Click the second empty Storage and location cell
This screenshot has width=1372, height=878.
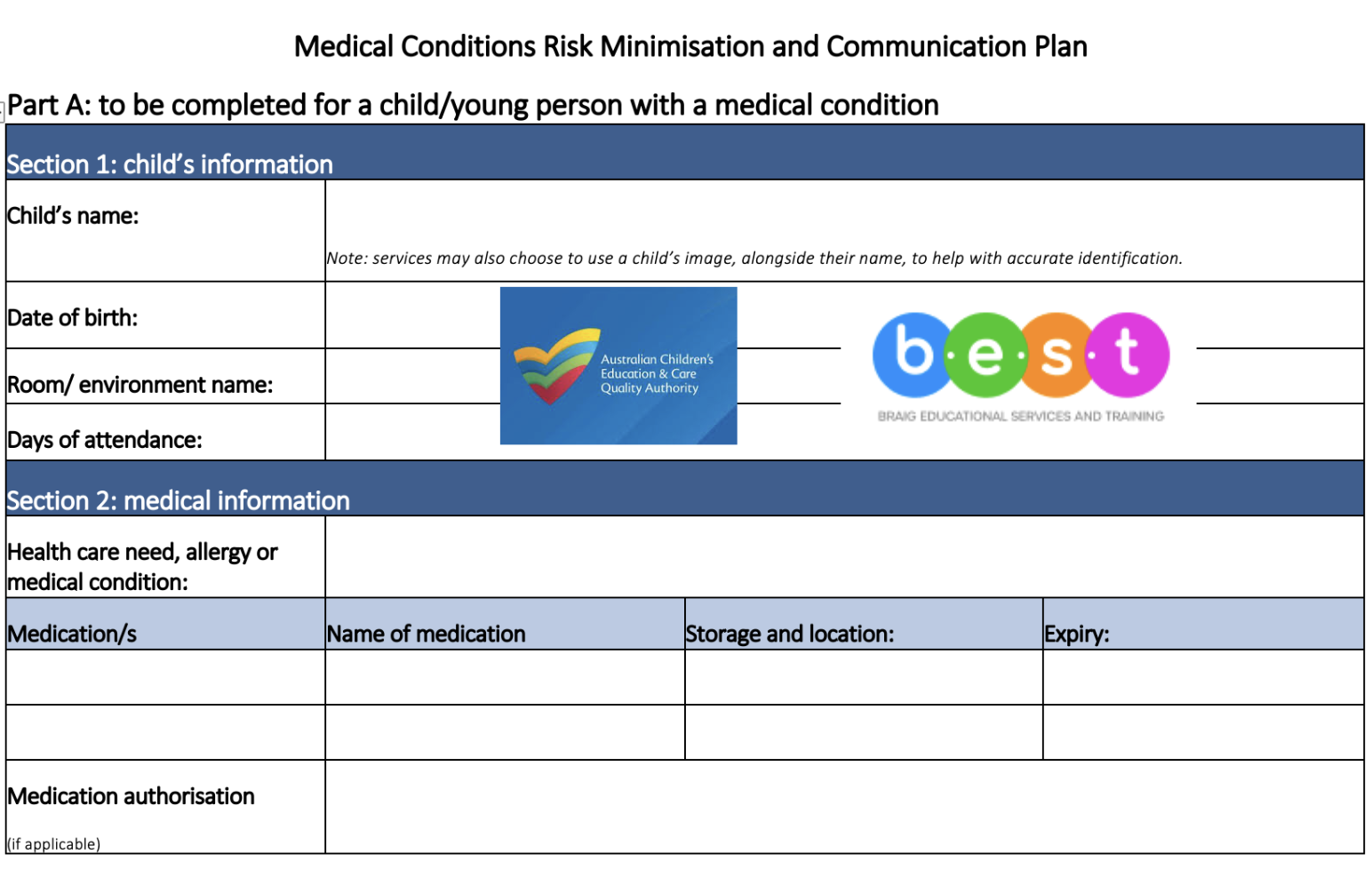(x=864, y=733)
